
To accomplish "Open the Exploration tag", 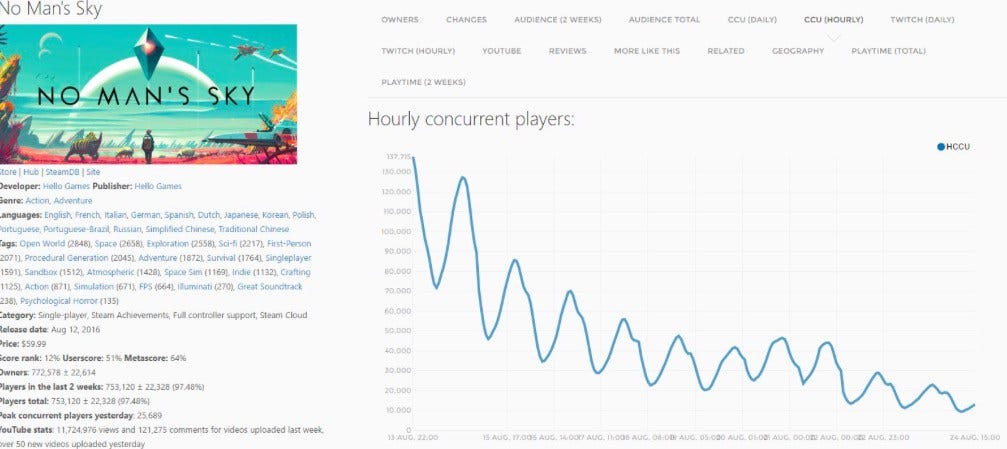I will click(x=167, y=243).
